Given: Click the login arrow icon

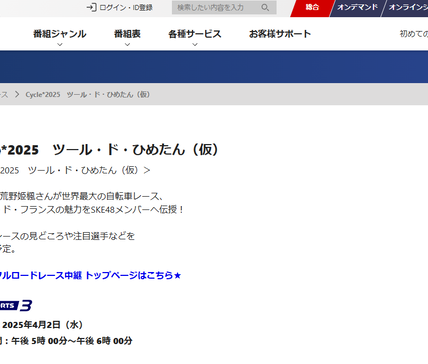Looking at the screenshot, I should point(91,7).
